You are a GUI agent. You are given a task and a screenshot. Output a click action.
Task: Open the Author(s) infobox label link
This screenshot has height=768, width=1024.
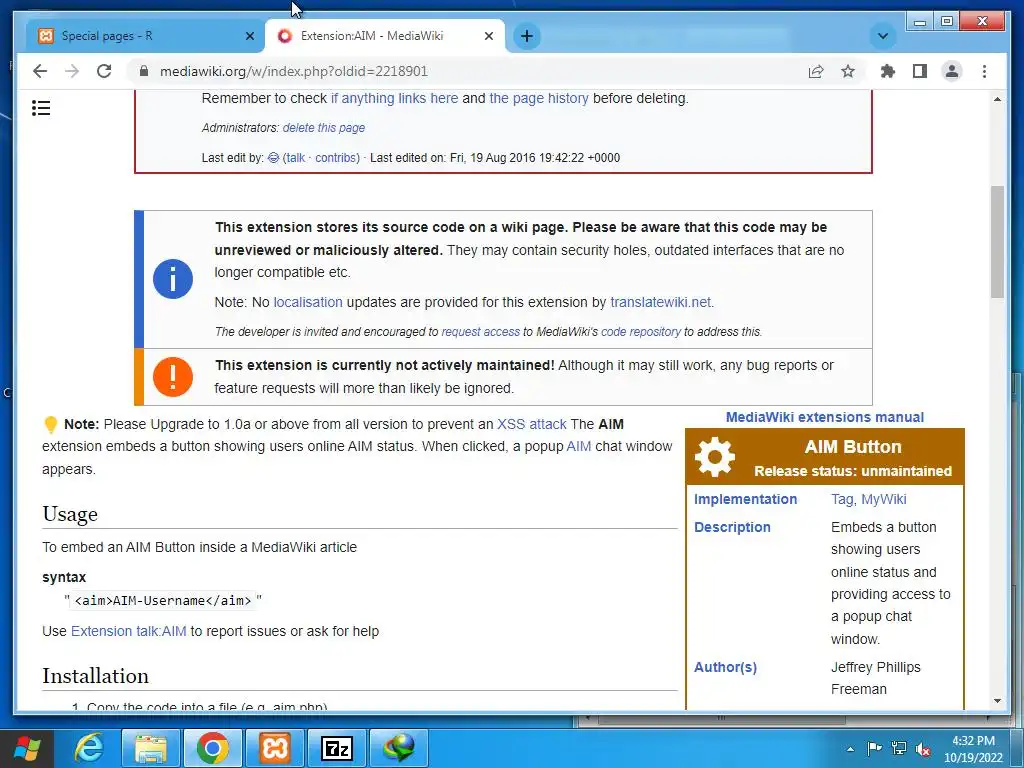(725, 667)
